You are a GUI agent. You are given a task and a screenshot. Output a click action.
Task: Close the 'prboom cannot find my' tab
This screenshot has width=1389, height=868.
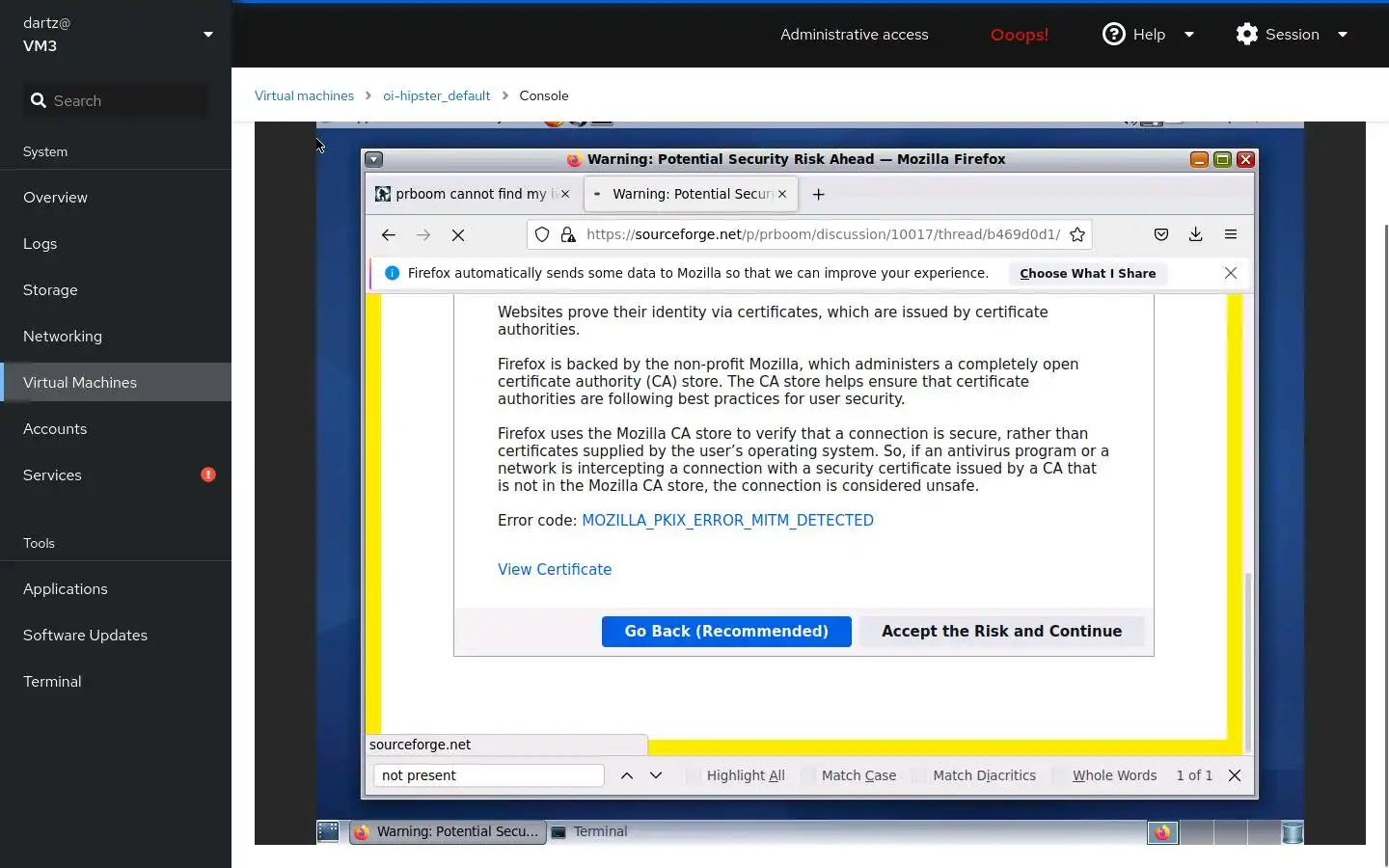click(x=565, y=194)
